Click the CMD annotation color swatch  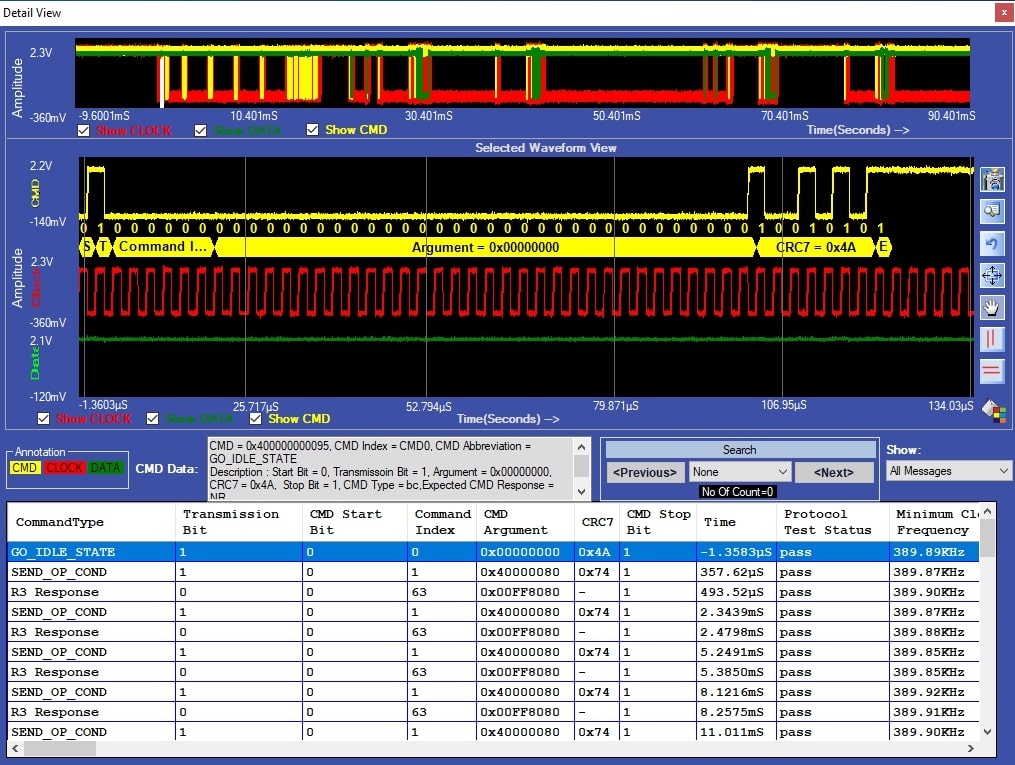(x=24, y=467)
